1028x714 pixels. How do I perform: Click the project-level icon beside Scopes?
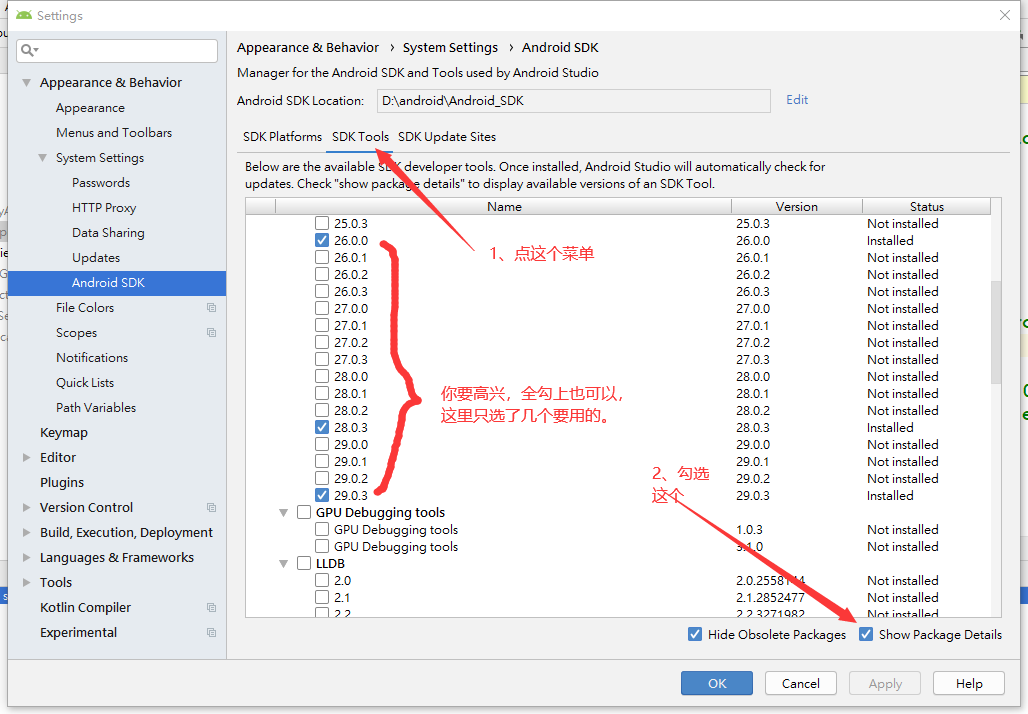pyautogui.click(x=211, y=332)
